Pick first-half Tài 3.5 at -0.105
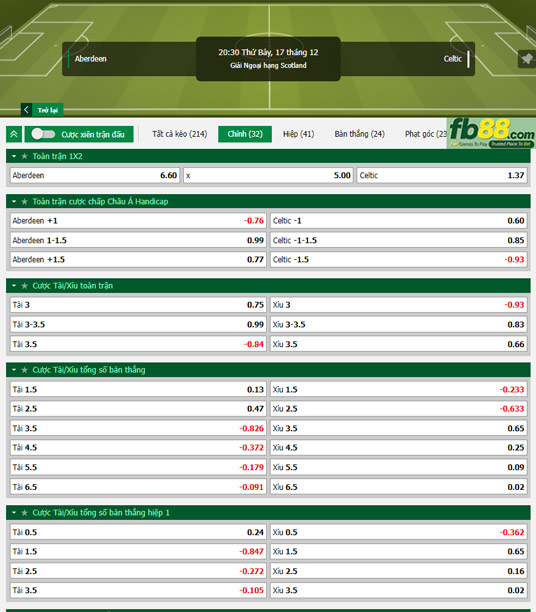 [x=138, y=591]
